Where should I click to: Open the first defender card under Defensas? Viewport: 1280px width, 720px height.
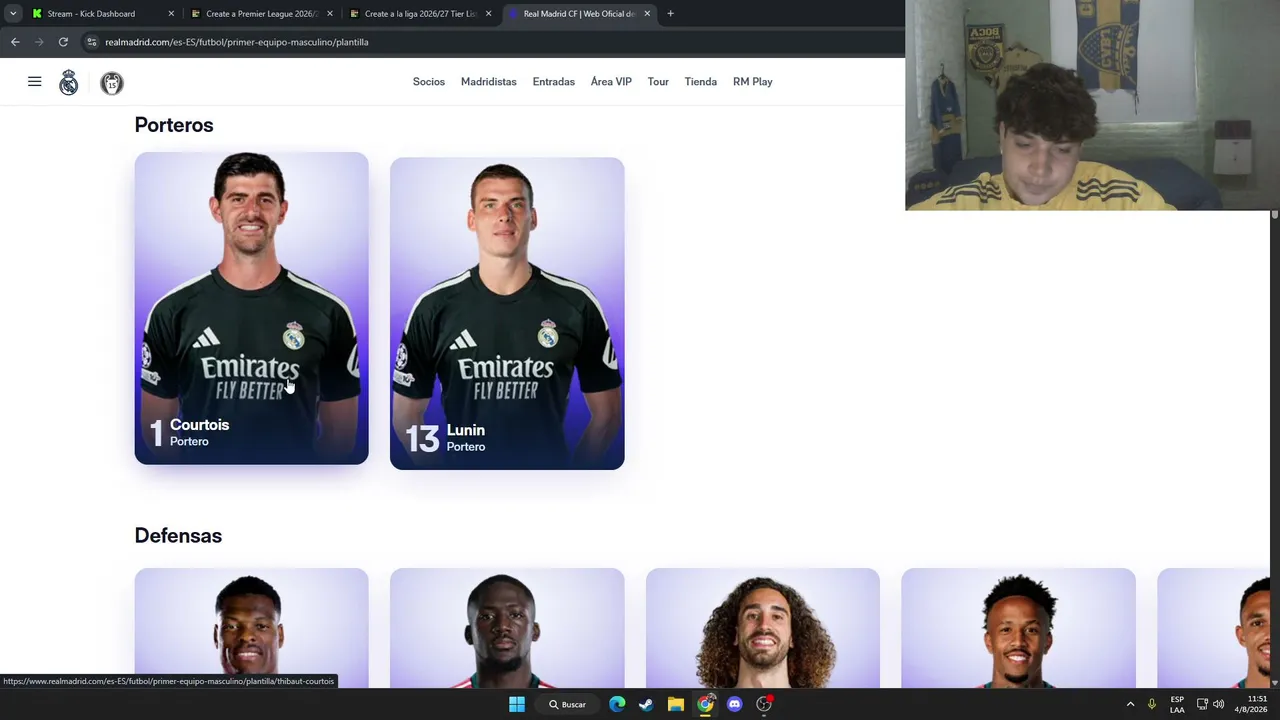[x=251, y=628]
